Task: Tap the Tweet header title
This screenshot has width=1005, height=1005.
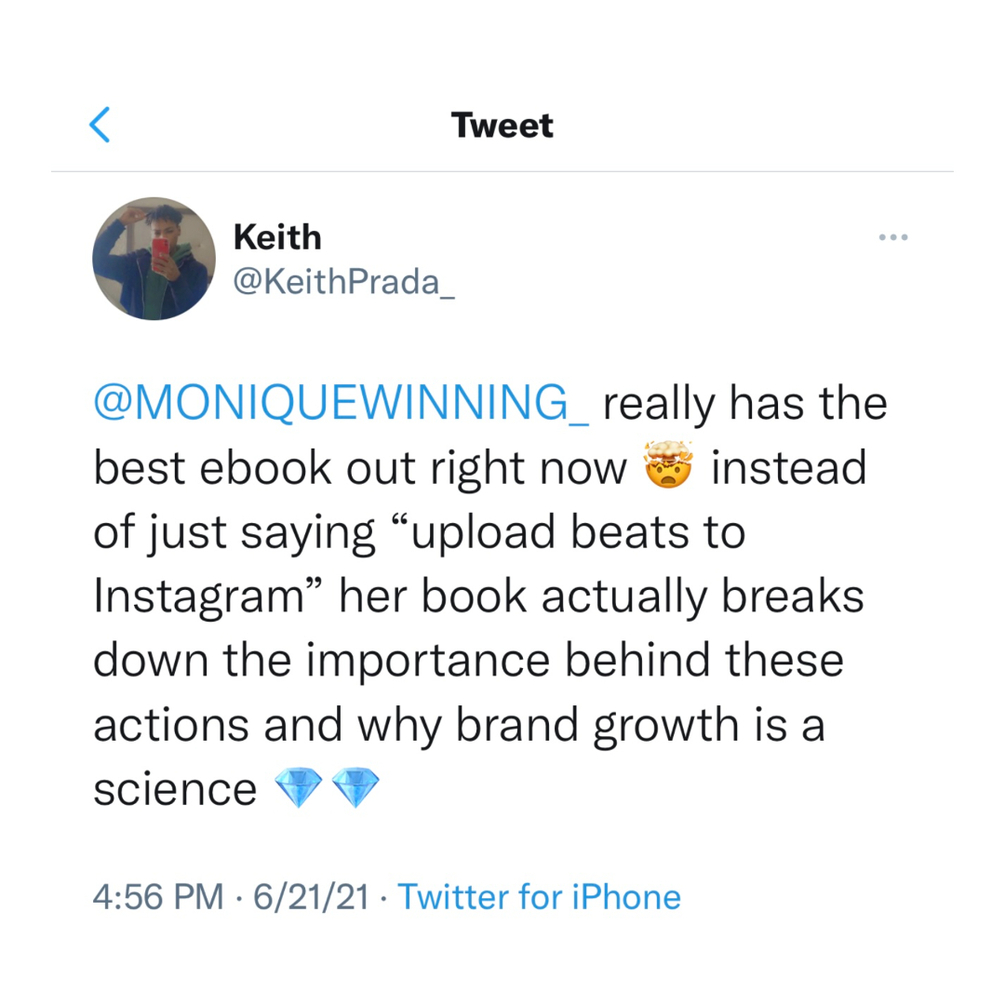Action: (502, 126)
